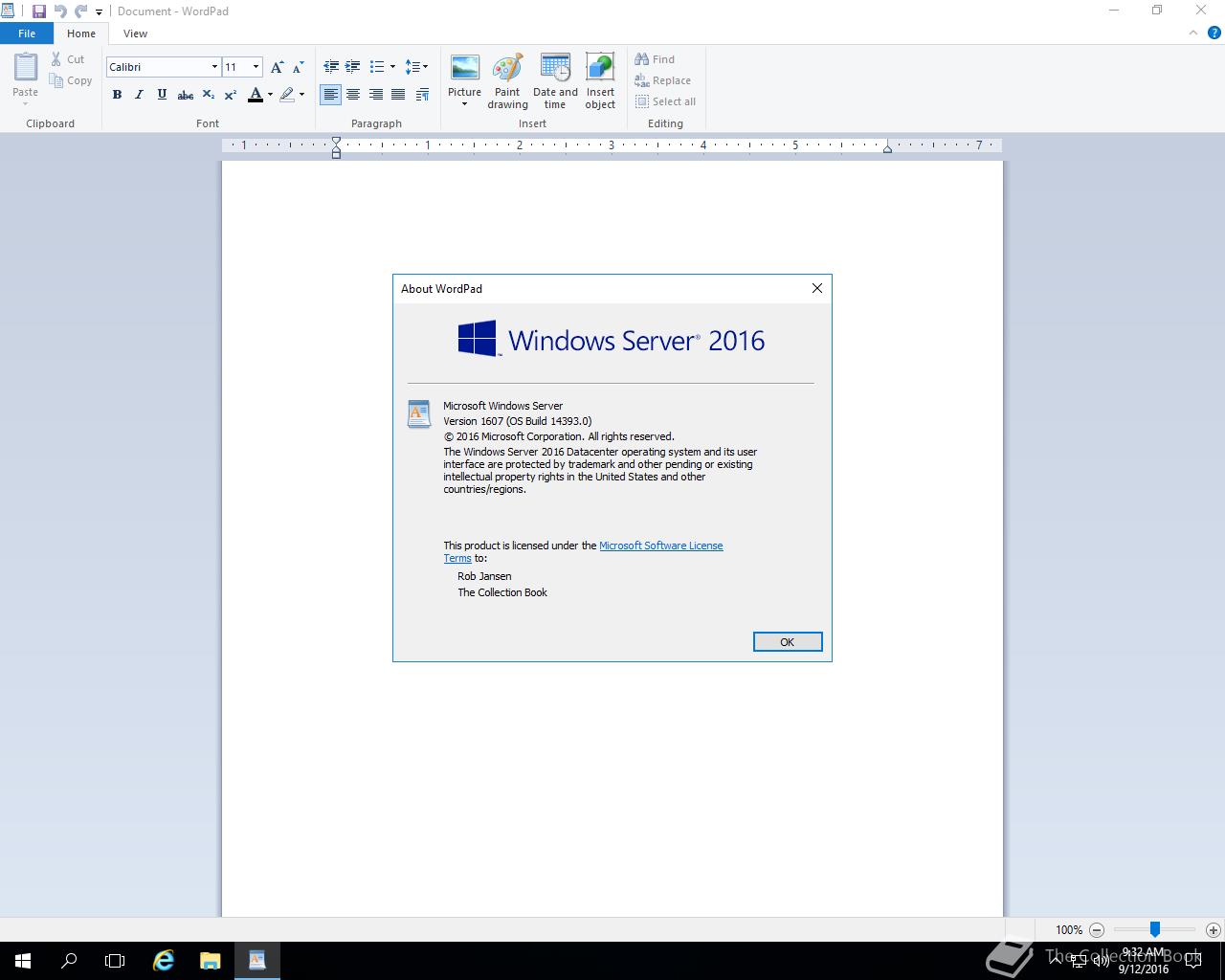The image size is (1225, 980).
Task: Click in the Calibri font name field
Action: [157, 67]
